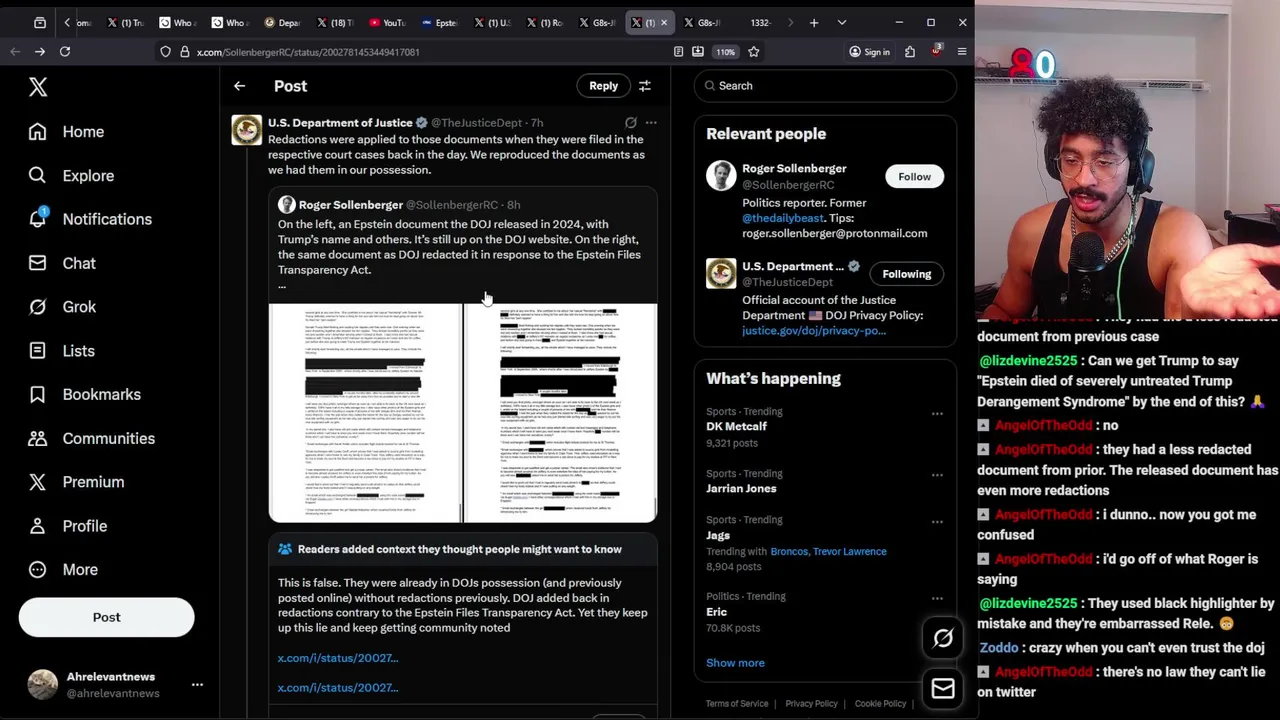Open @thedailybeast link in Roger's bio
The width and height of the screenshot is (1280, 720).
(782, 218)
